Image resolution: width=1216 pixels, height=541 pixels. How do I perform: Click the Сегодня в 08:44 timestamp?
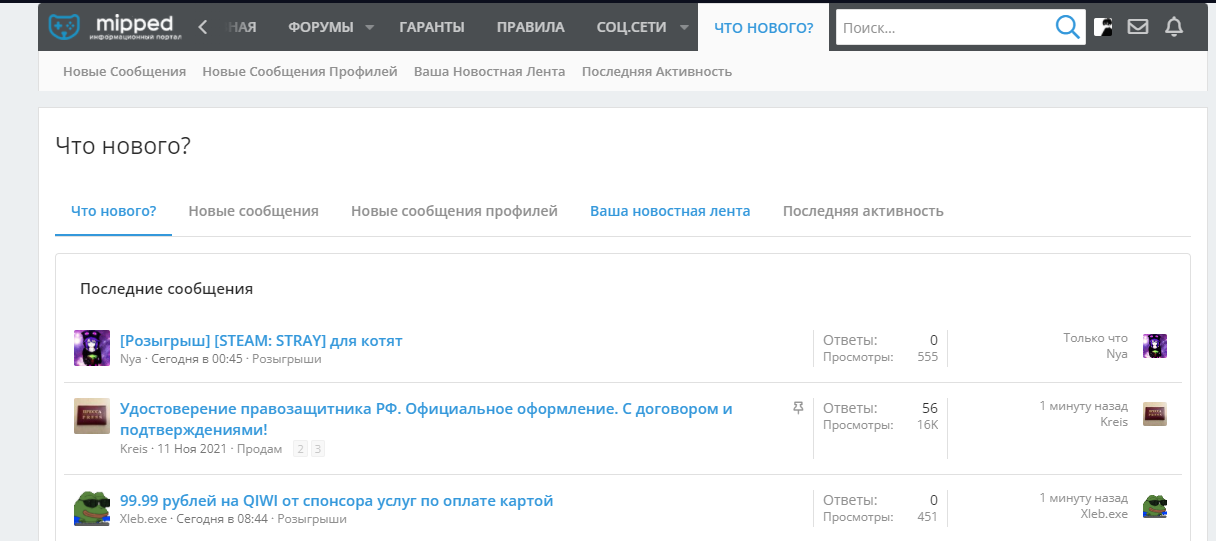[222, 518]
